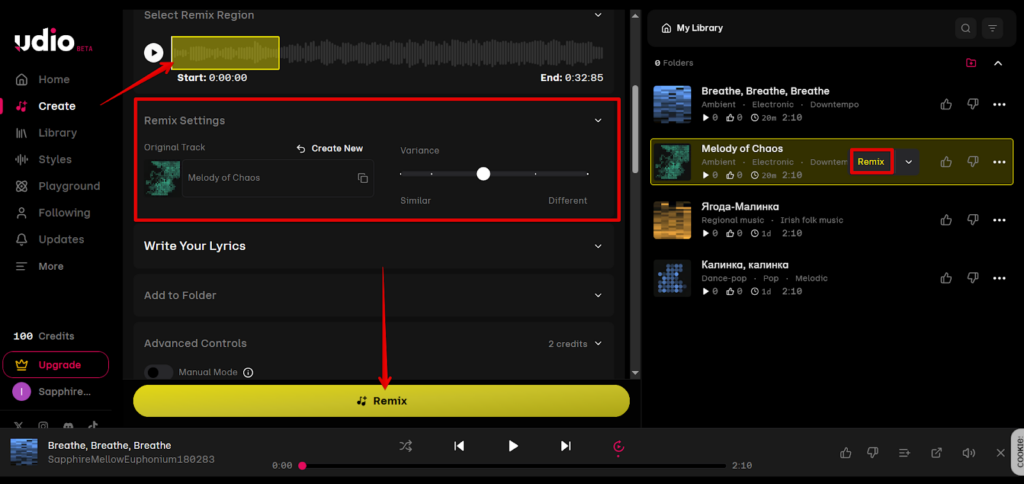Open the More menu in sidebar
Image resolution: width=1024 pixels, height=484 pixels.
tap(39, 266)
